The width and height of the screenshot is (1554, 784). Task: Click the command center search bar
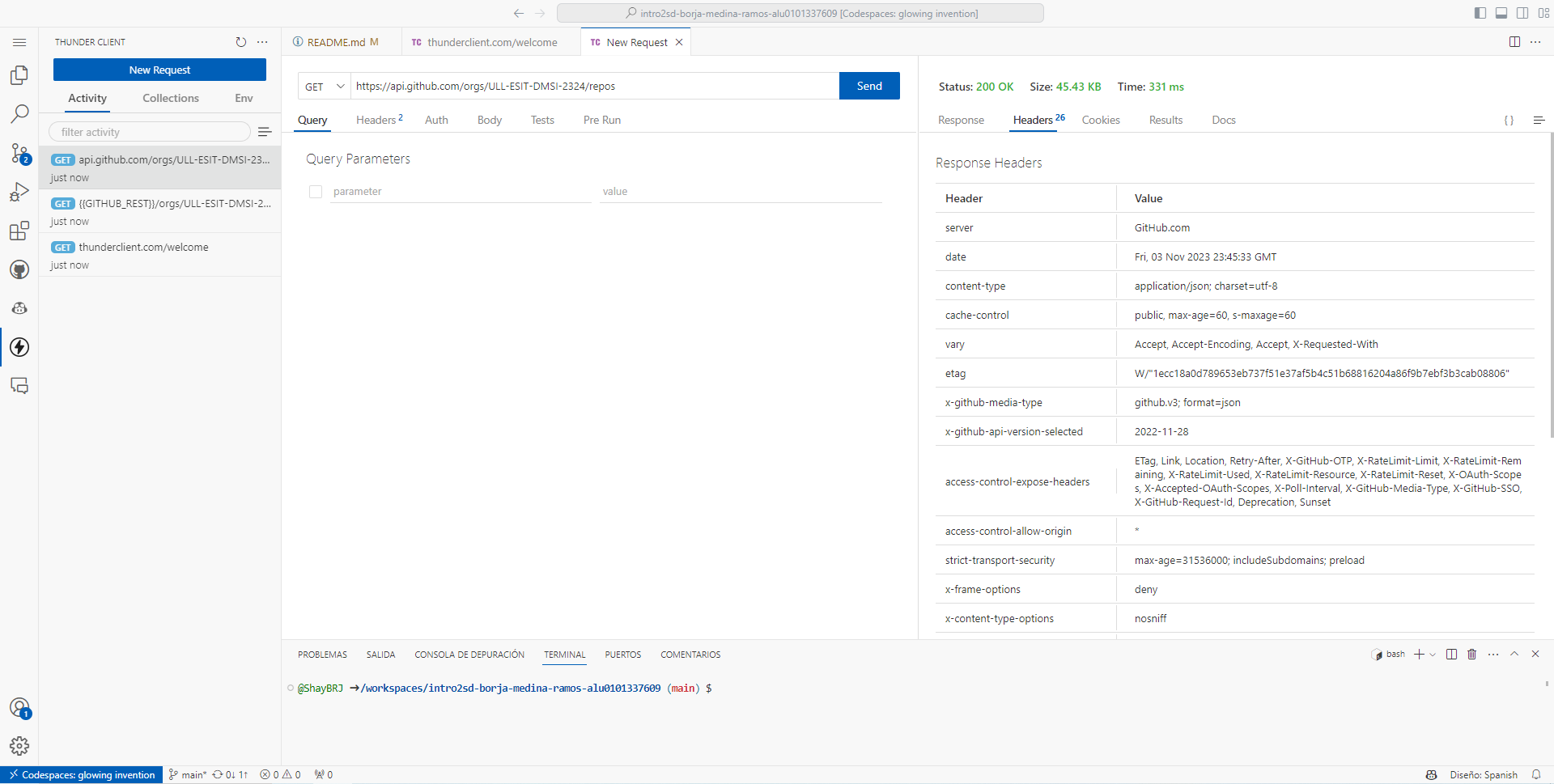[800, 13]
